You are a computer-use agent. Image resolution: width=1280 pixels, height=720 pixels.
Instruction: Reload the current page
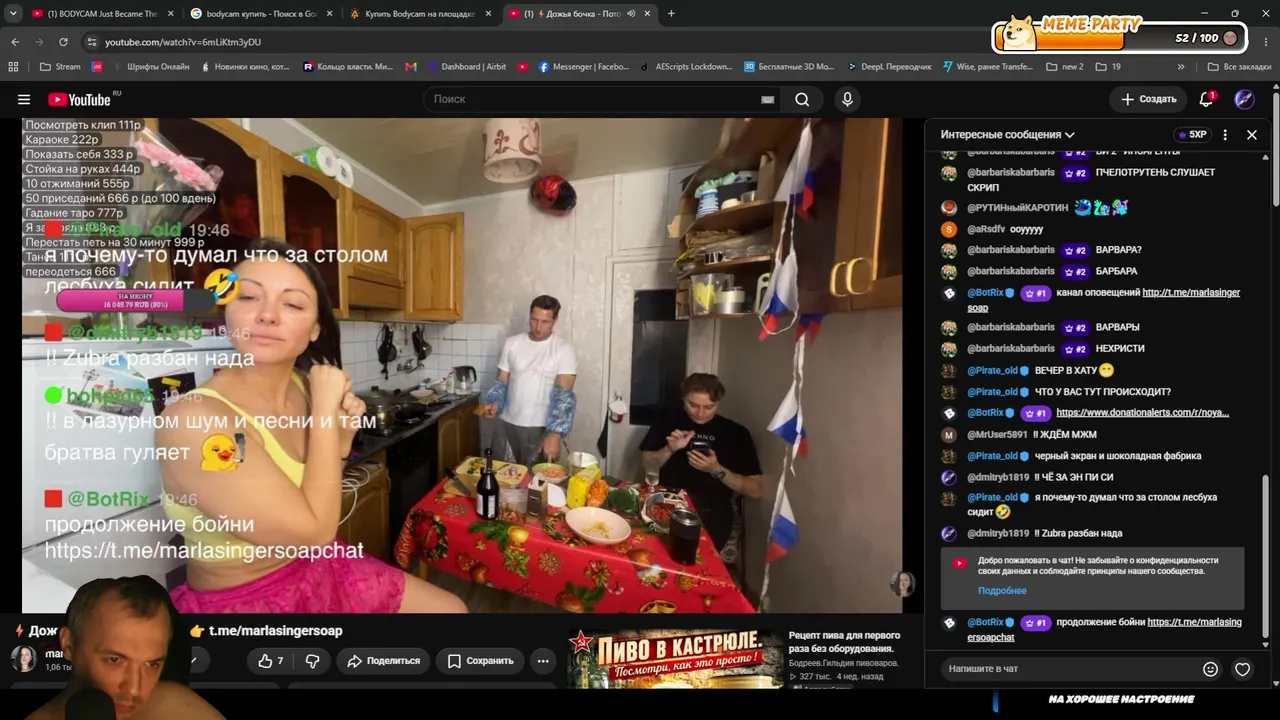click(x=63, y=42)
